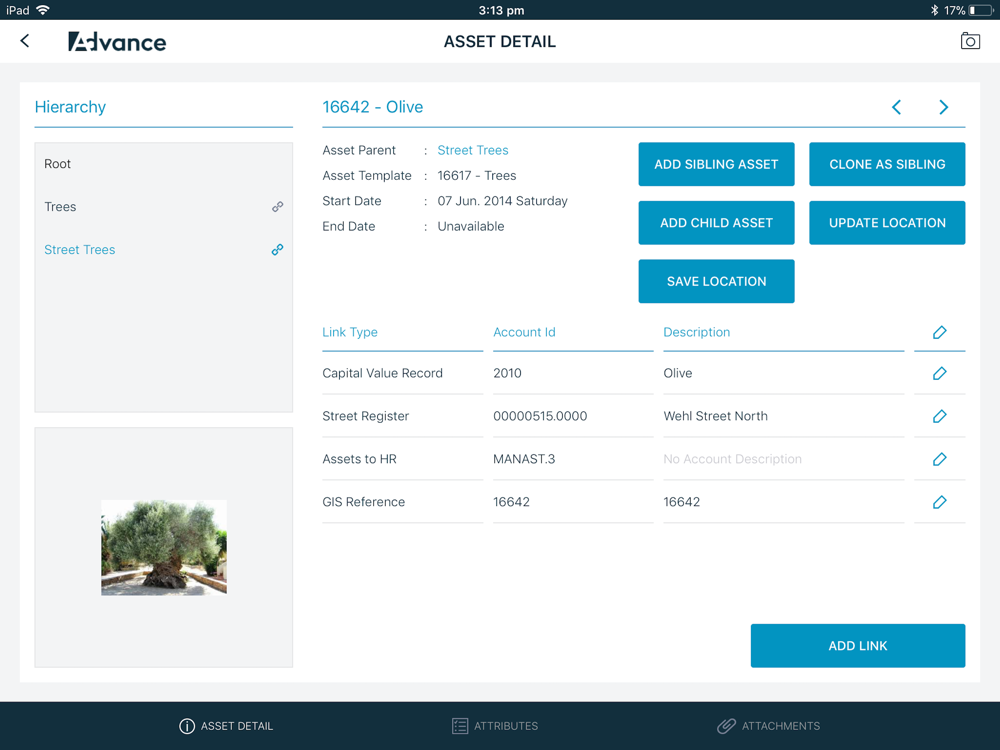Screen dimensions: 1000x750
Task: Click edit pencil in table header row
Action: click(939, 332)
